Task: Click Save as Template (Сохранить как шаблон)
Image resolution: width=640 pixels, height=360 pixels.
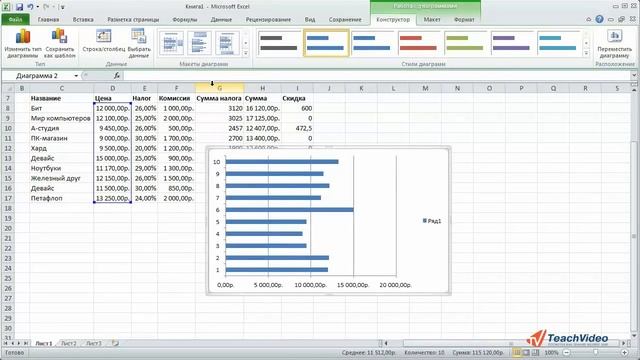Action: 60,44
